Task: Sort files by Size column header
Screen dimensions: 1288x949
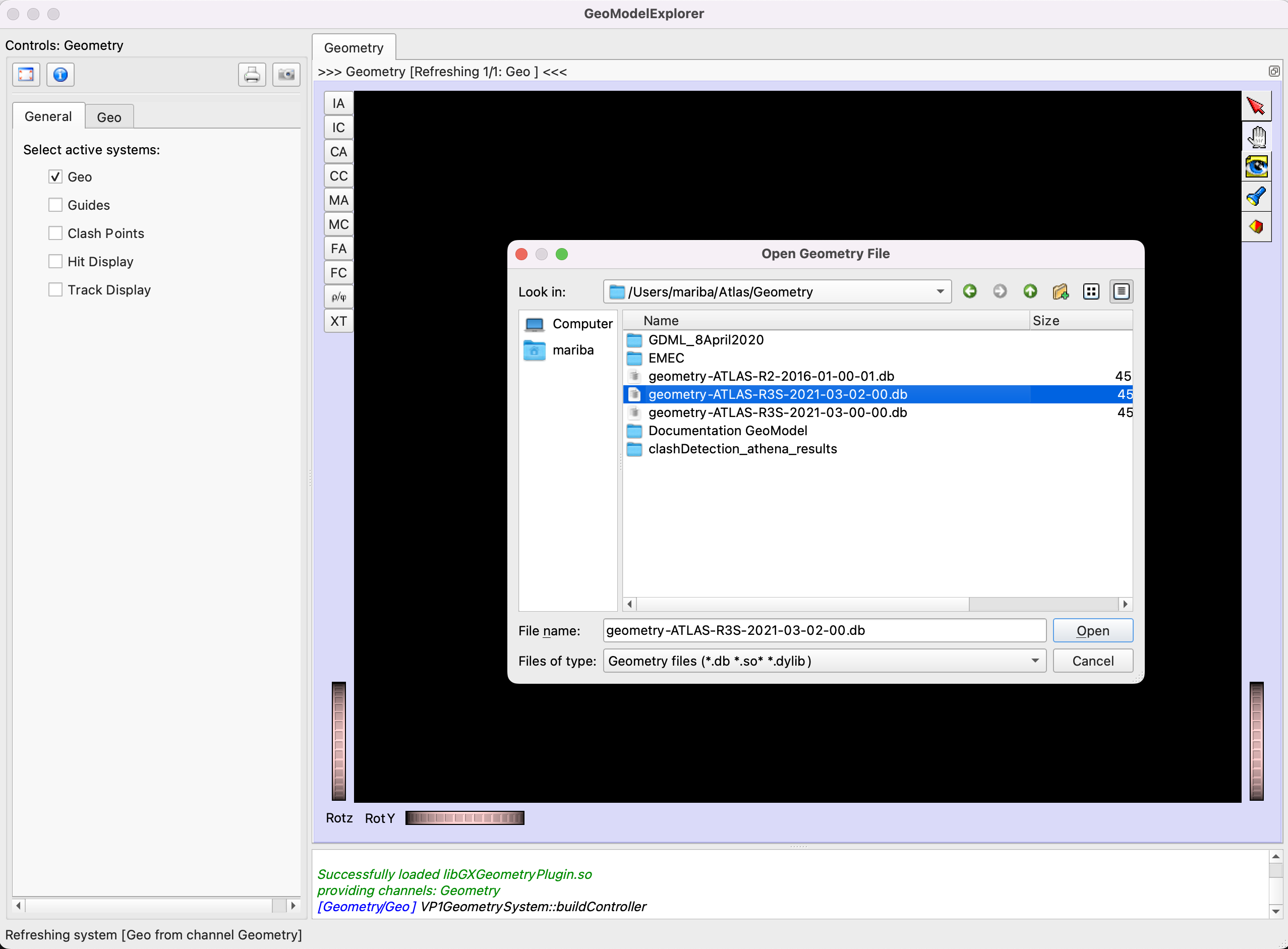Action: coord(1081,321)
